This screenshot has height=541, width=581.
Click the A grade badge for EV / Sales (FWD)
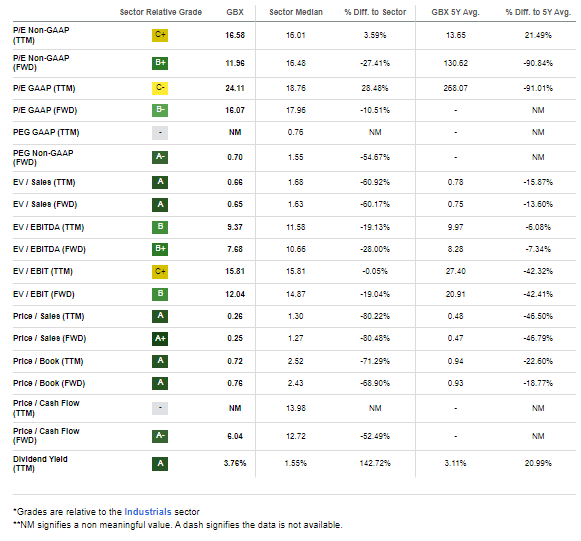pyautogui.click(x=160, y=205)
